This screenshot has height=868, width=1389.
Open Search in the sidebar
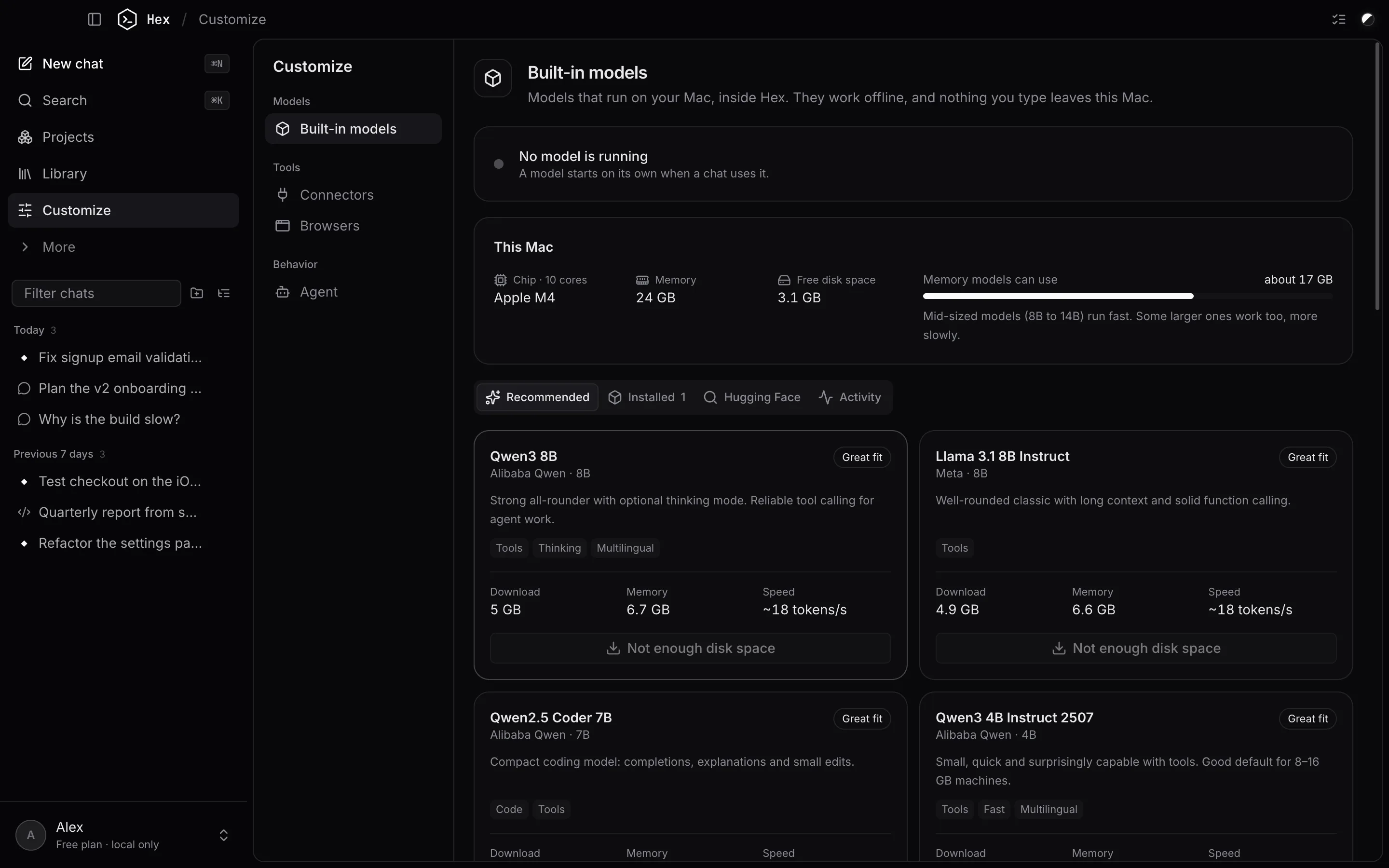pos(123,100)
